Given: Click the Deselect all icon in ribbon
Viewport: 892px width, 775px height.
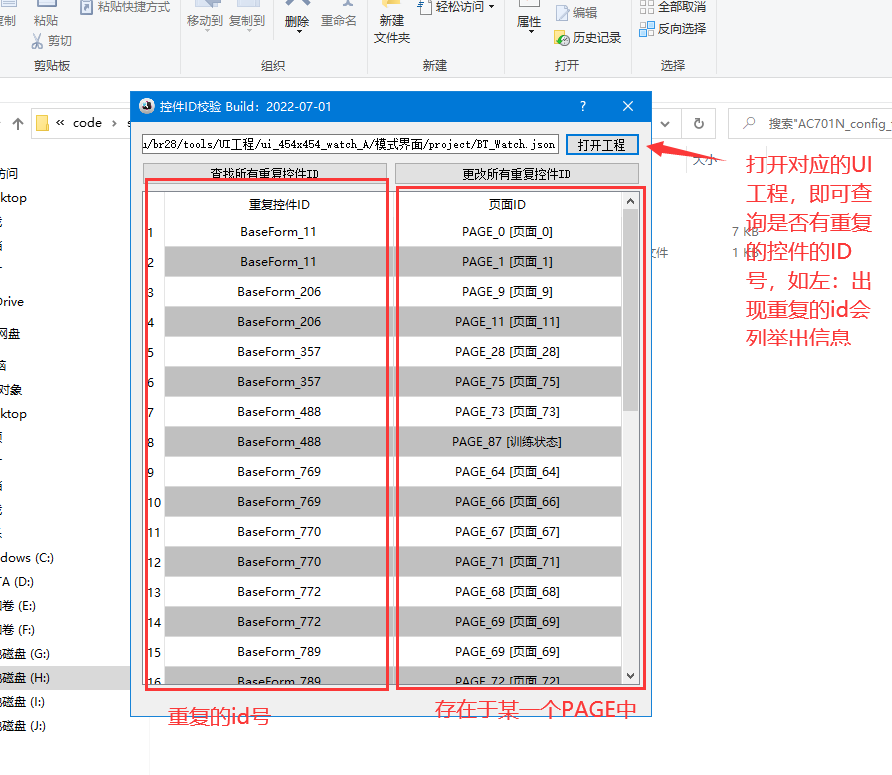Looking at the screenshot, I should (x=647, y=7).
